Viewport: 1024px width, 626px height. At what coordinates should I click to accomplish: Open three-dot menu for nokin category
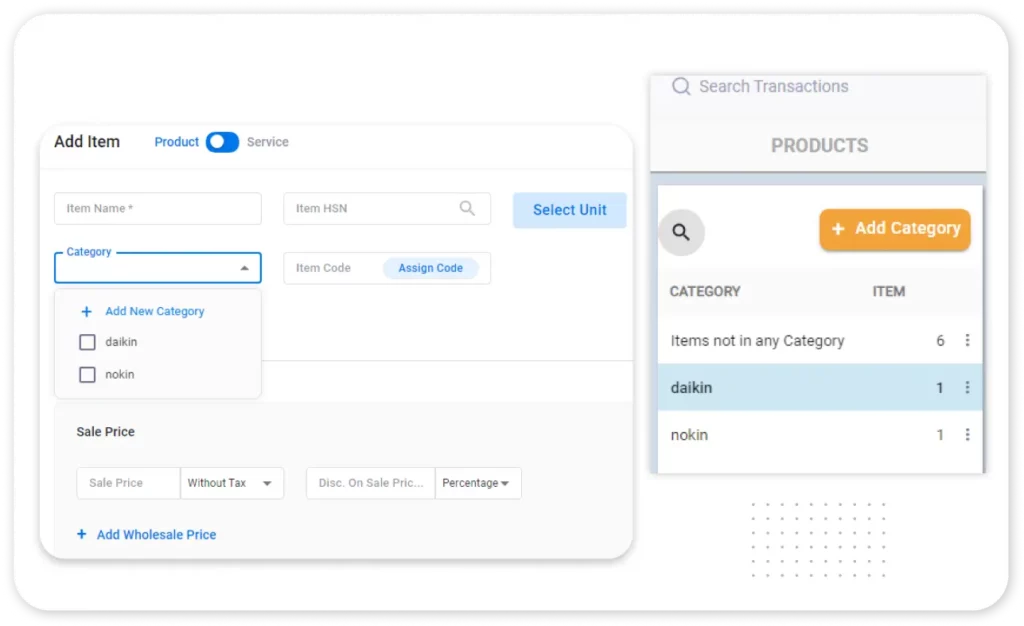coord(967,435)
